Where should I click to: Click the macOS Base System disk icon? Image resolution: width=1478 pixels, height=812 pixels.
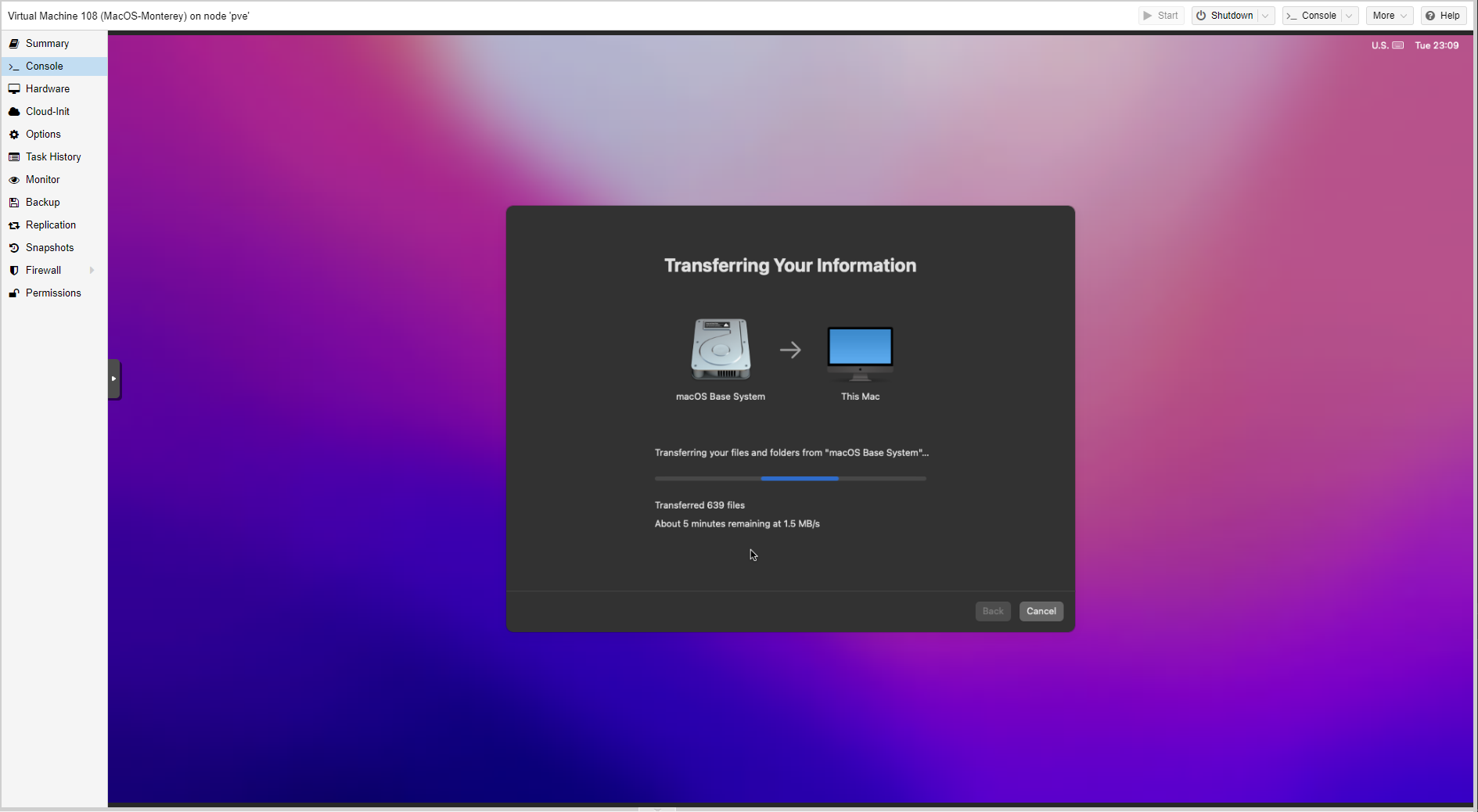click(721, 349)
